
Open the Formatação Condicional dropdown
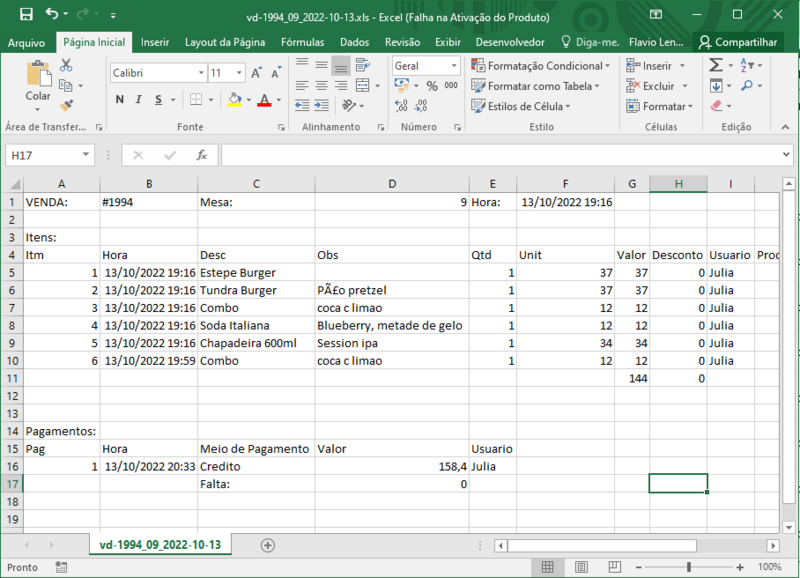540,66
